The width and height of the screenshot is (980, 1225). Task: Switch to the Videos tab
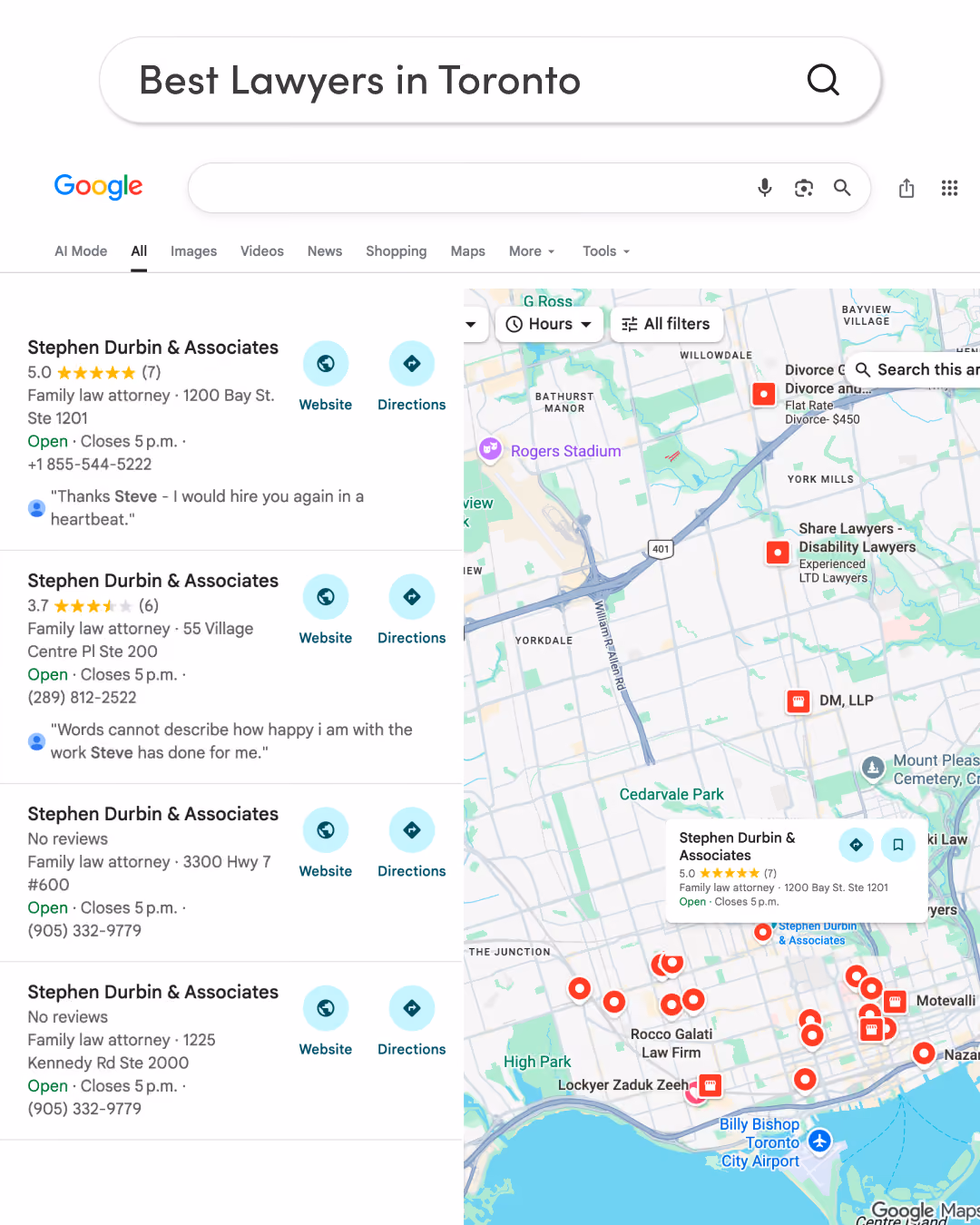(x=262, y=251)
